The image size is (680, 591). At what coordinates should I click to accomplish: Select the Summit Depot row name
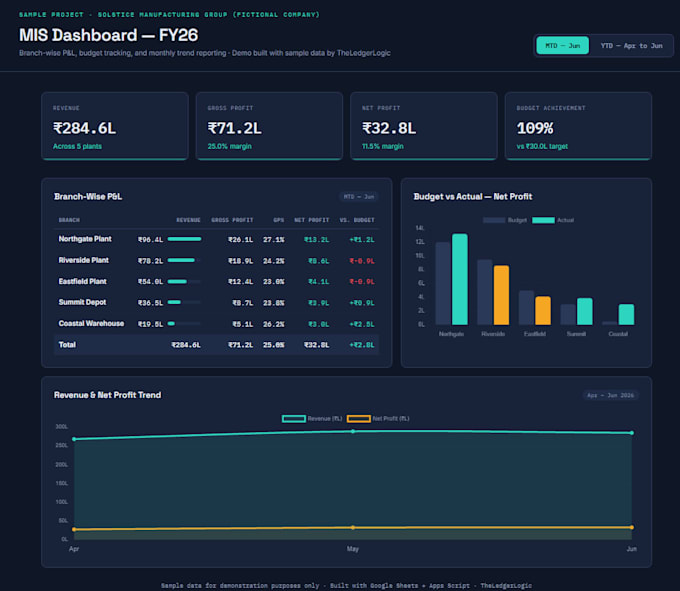tap(82, 302)
